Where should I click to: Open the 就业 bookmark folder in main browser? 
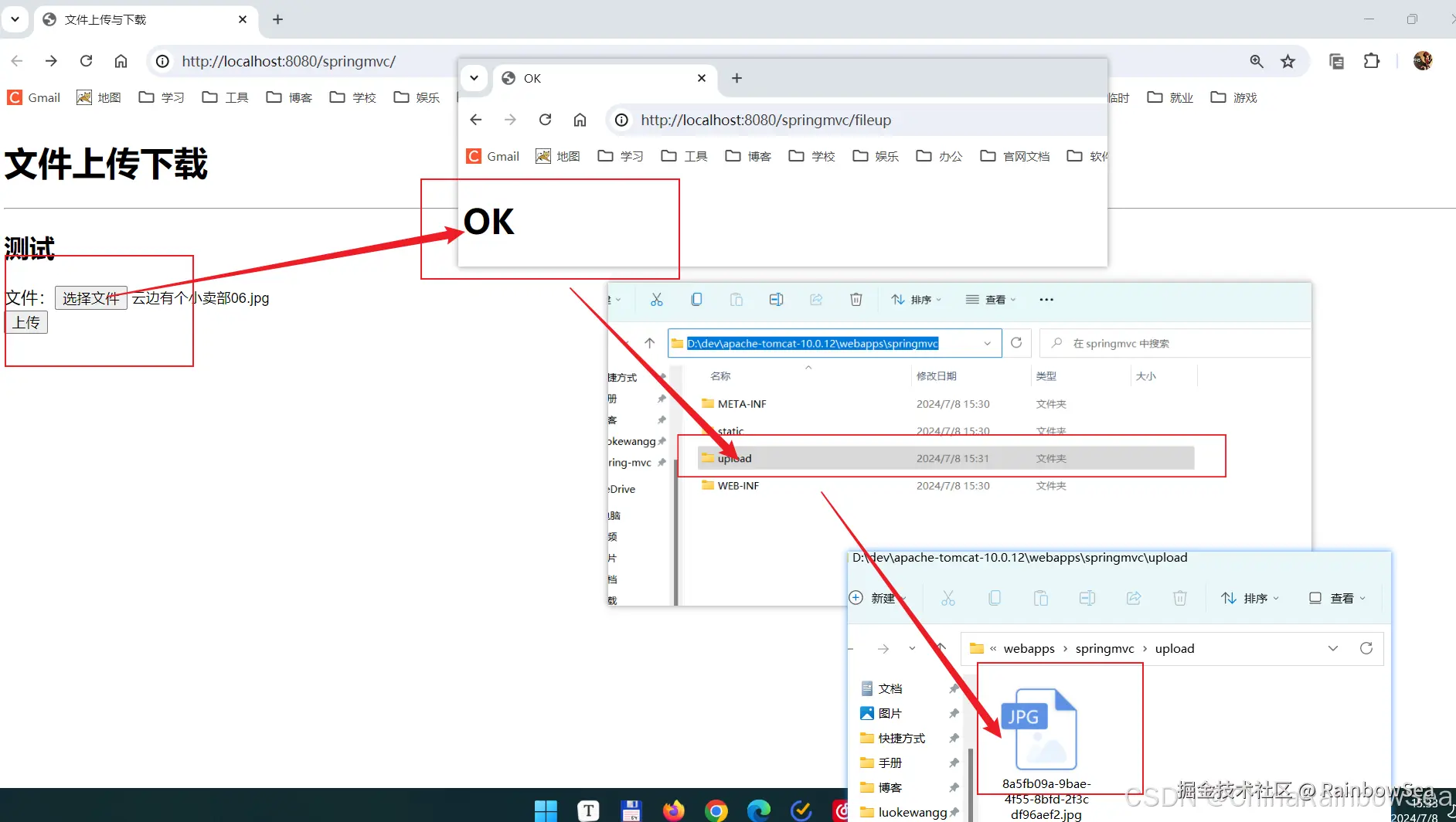pyautogui.click(x=1170, y=97)
